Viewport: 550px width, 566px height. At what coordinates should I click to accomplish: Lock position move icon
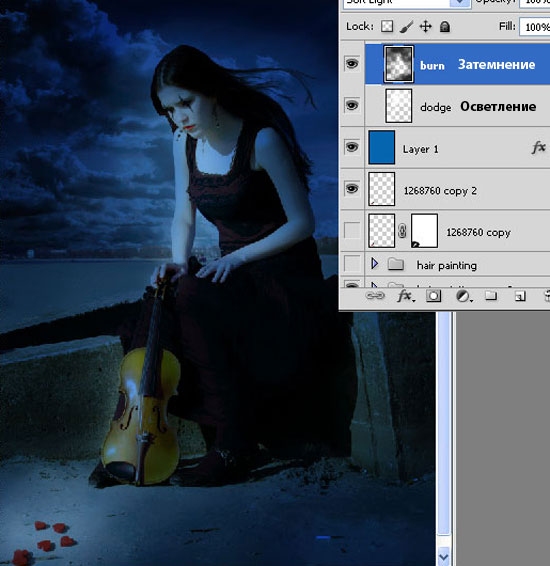point(425,27)
